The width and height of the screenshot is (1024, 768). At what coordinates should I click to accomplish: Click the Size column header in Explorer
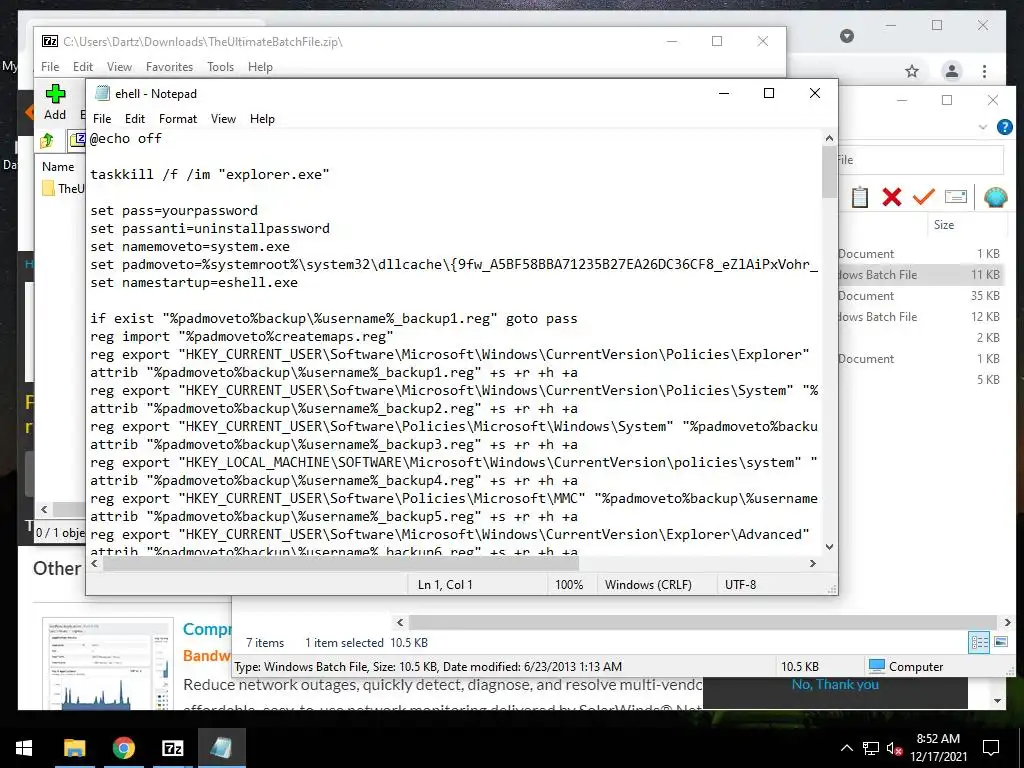tap(944, 225)
